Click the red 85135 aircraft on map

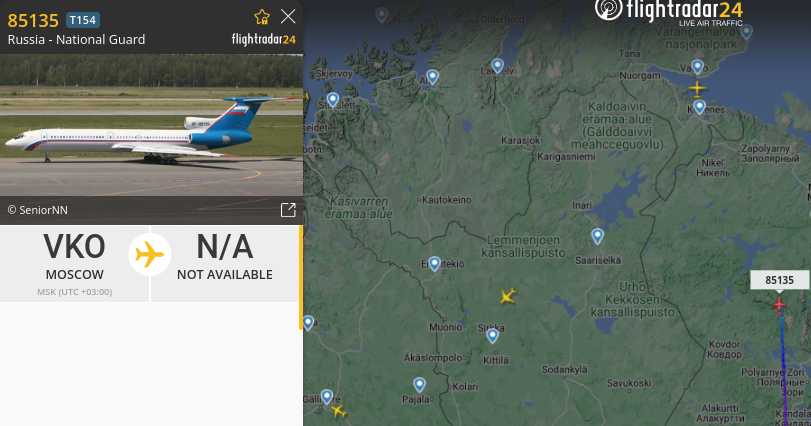coord(779,304)
